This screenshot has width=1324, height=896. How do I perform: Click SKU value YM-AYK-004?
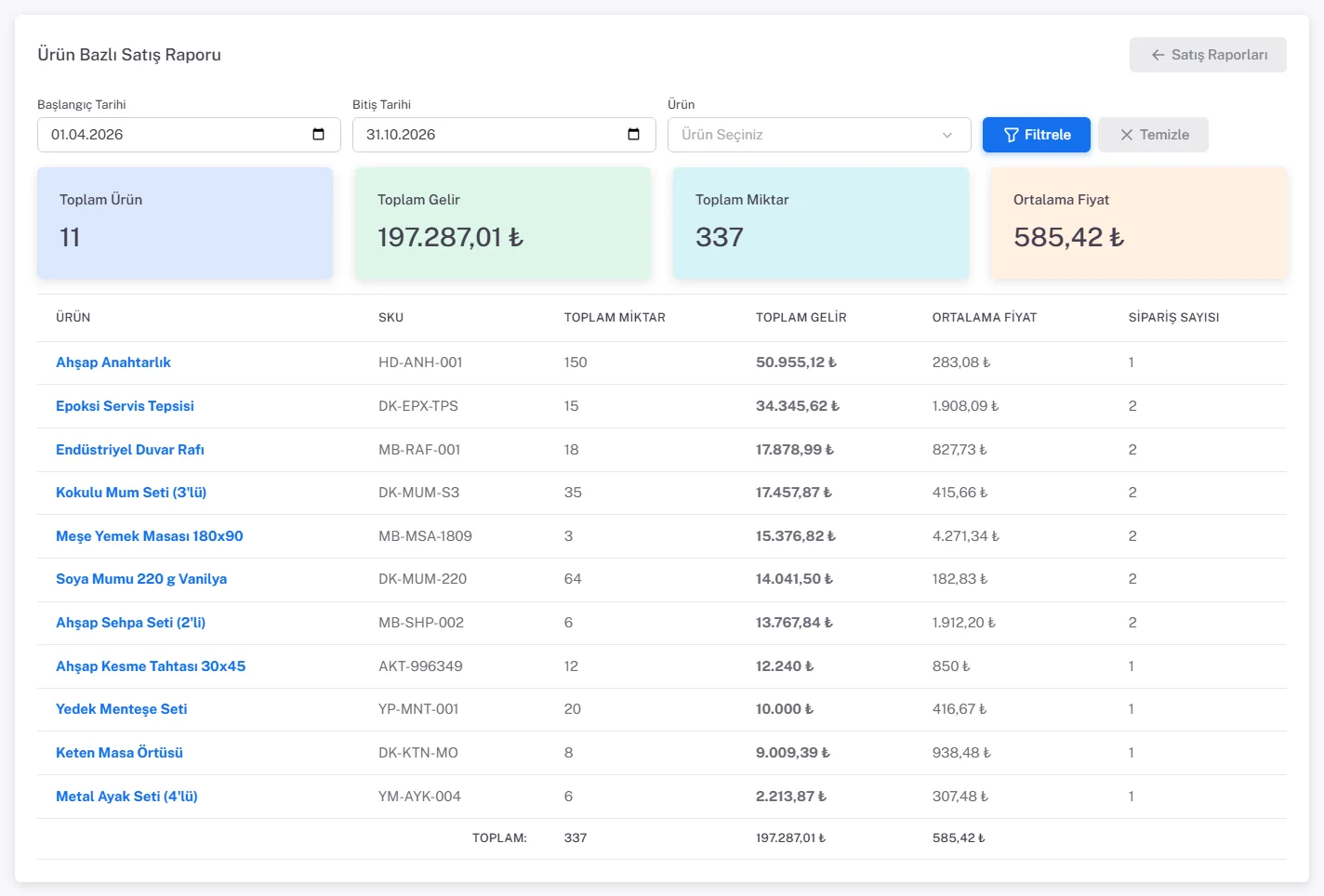pyautogui.click(x=419, y=797)
